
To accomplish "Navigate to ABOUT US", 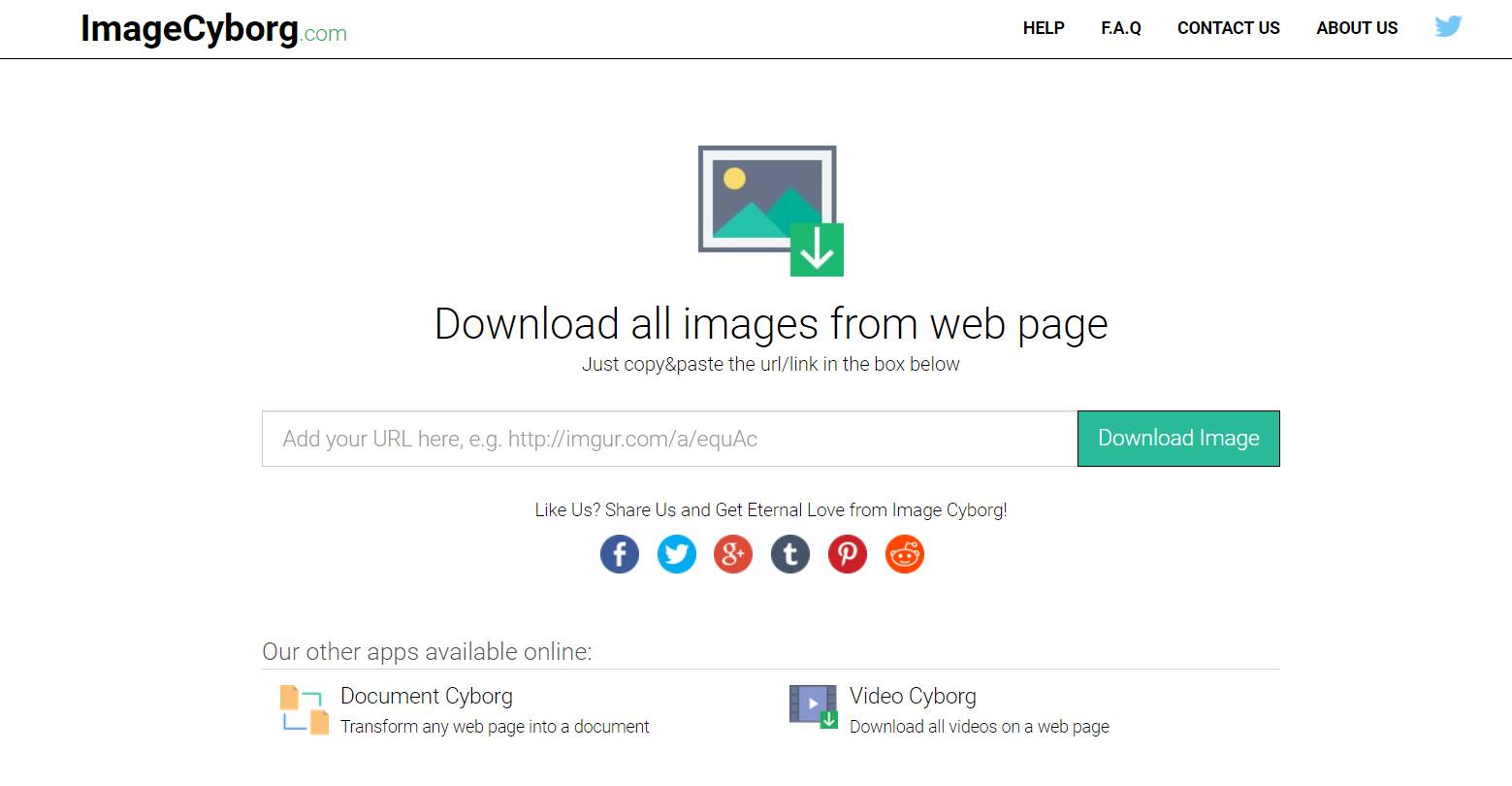I will [1357, 28].
